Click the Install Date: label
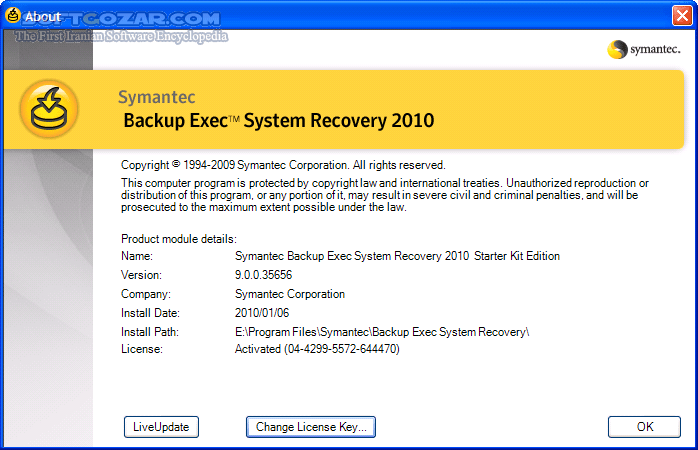Screen dimensions: 698x450 150,313
